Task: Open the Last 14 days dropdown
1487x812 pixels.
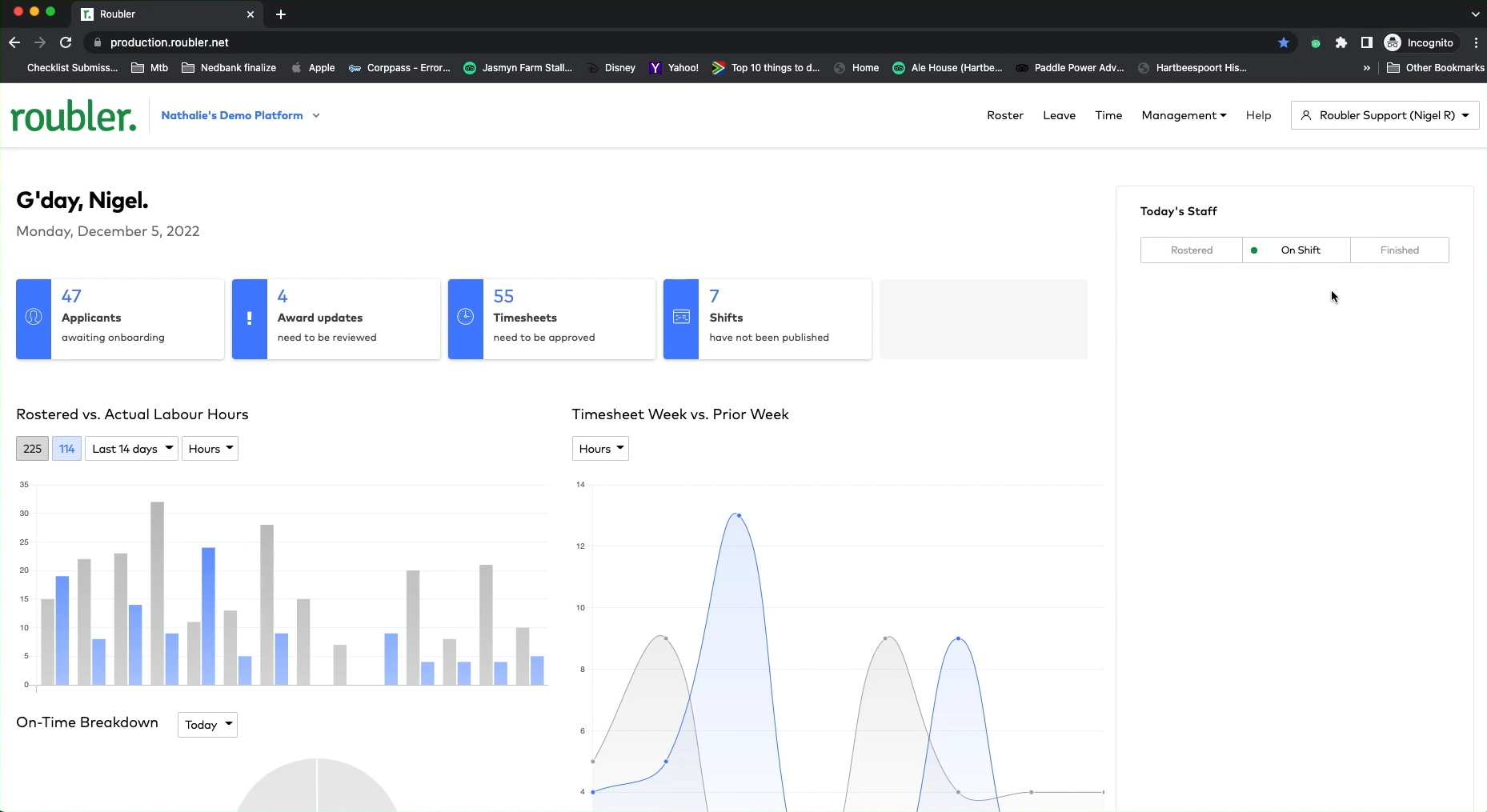Action: click(x=132, y=449)
